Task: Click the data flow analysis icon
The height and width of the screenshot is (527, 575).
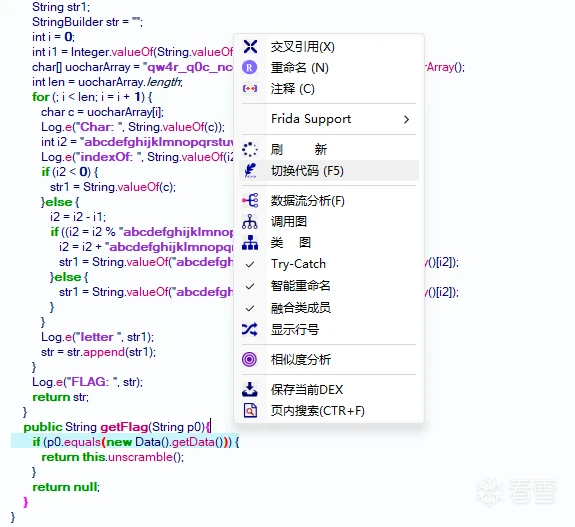Action: click(x=250, y=201)
